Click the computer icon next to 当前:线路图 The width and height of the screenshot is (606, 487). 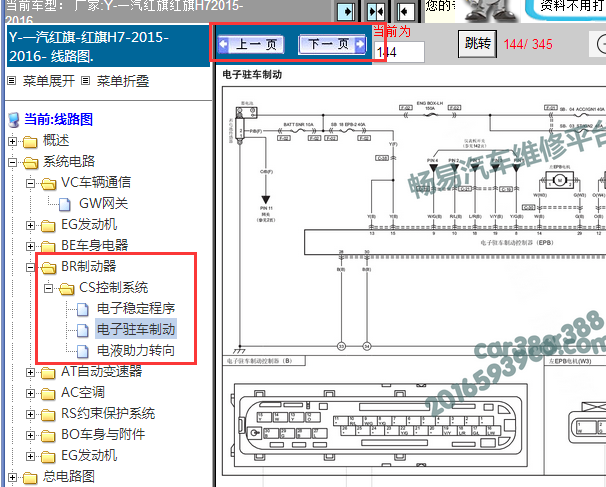click(x=14, y=120)
